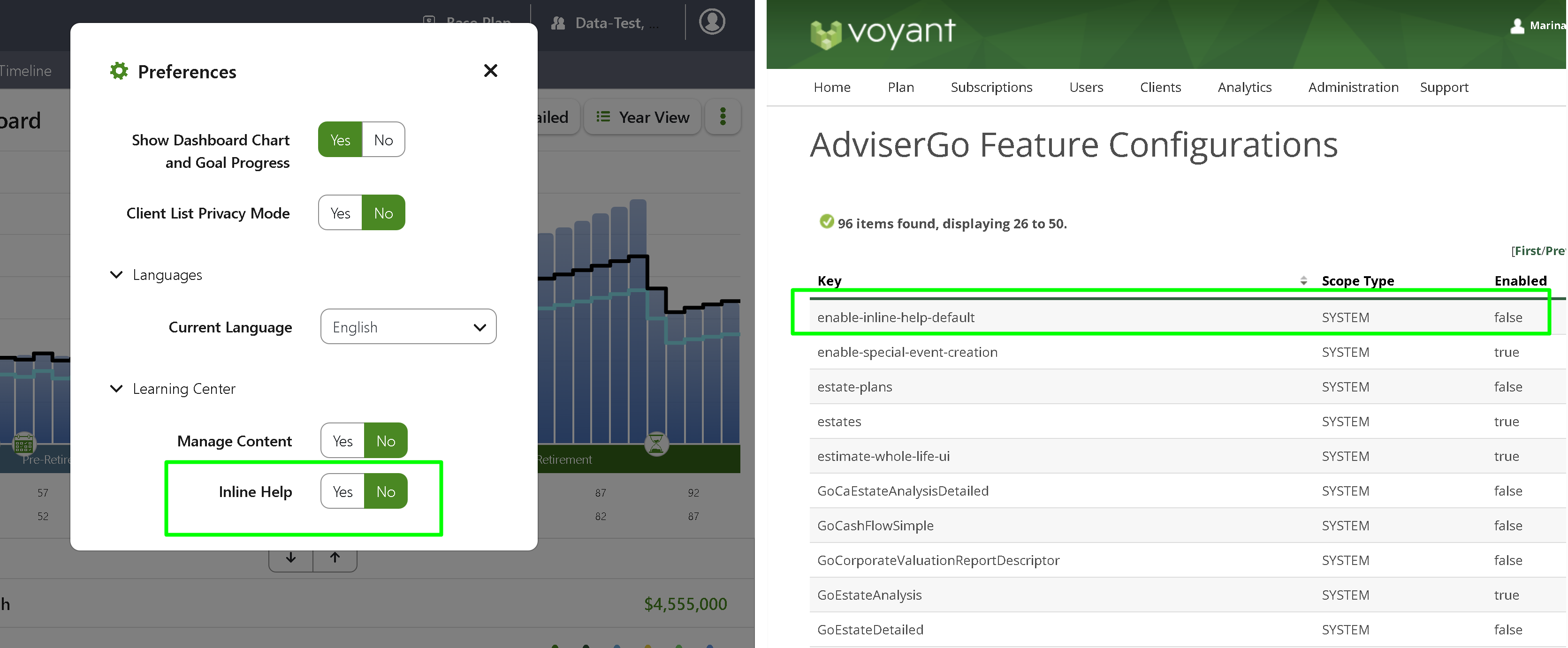Collapse the Languages section chevron
This screenshot has width=1568, height=648.
click(116, 275)
